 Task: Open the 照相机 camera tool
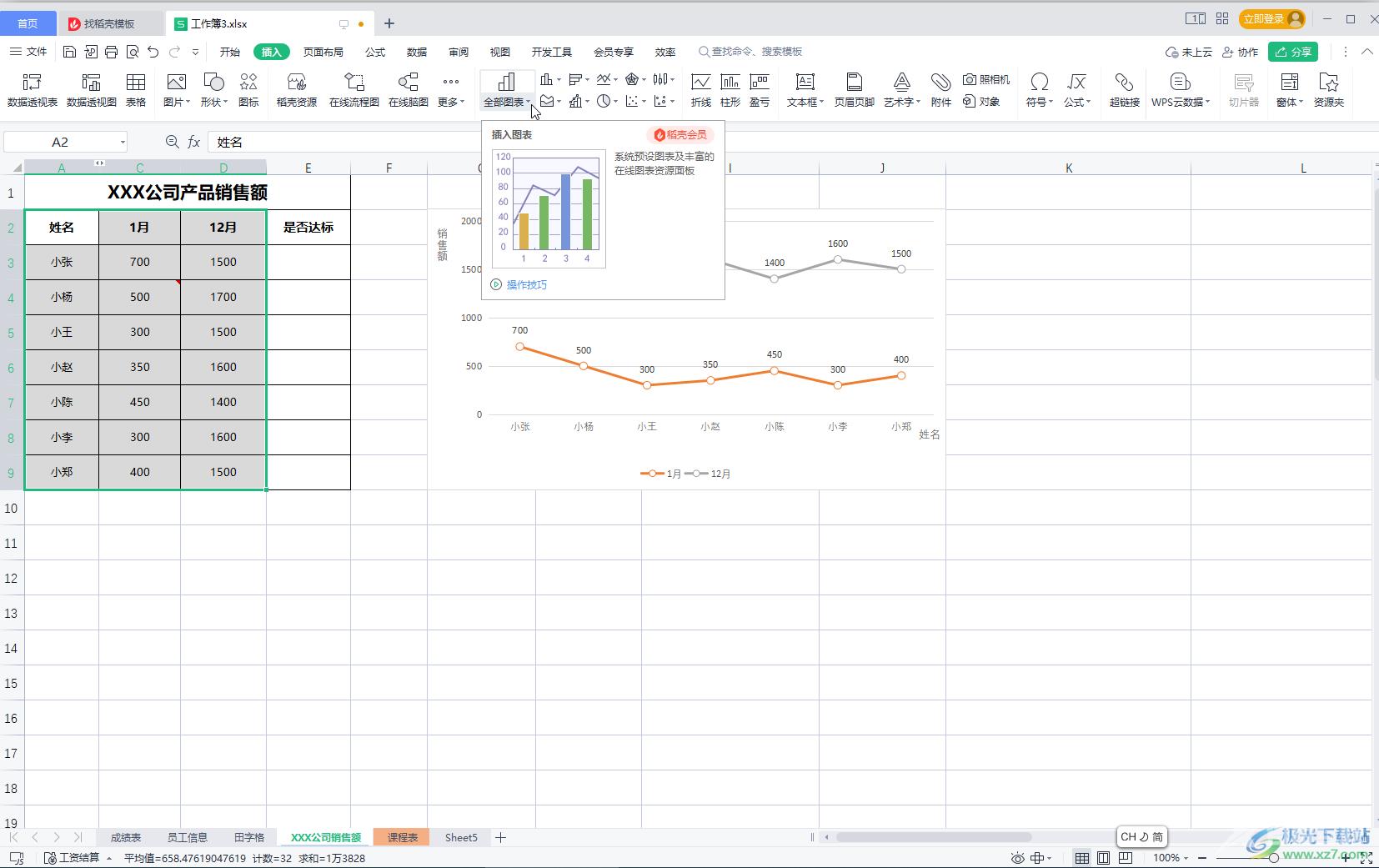tap(986, 79)
